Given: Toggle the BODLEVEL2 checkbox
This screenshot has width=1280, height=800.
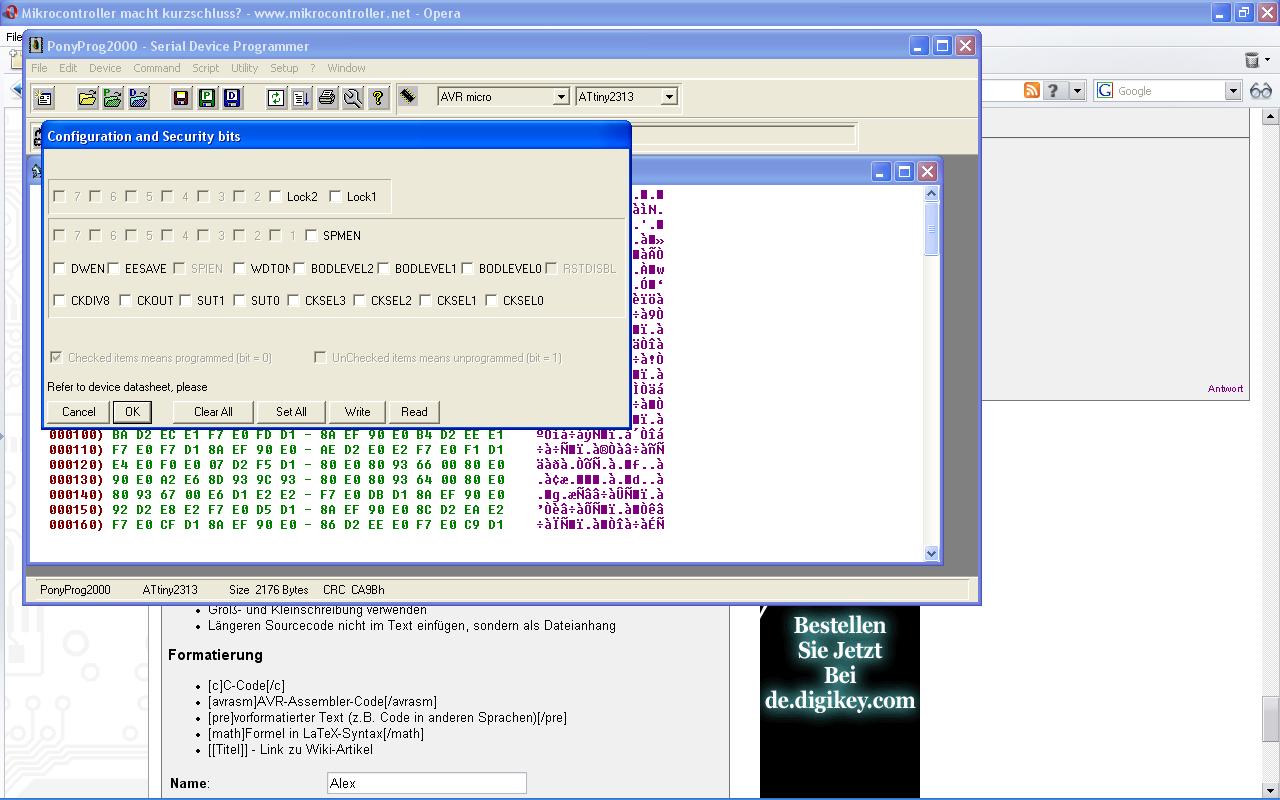Looking at the screenshot, I should [299, 269].
